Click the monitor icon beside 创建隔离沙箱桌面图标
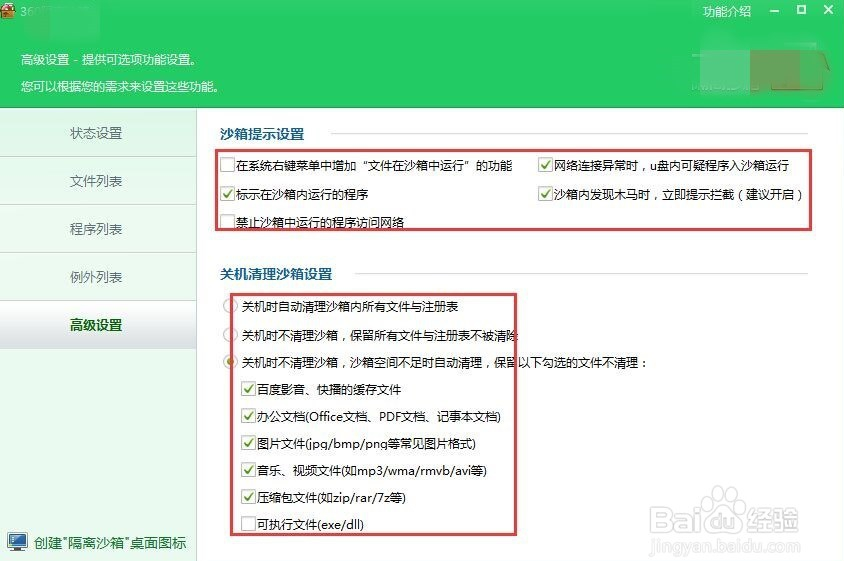844x561 pixels. click(17, 542)
